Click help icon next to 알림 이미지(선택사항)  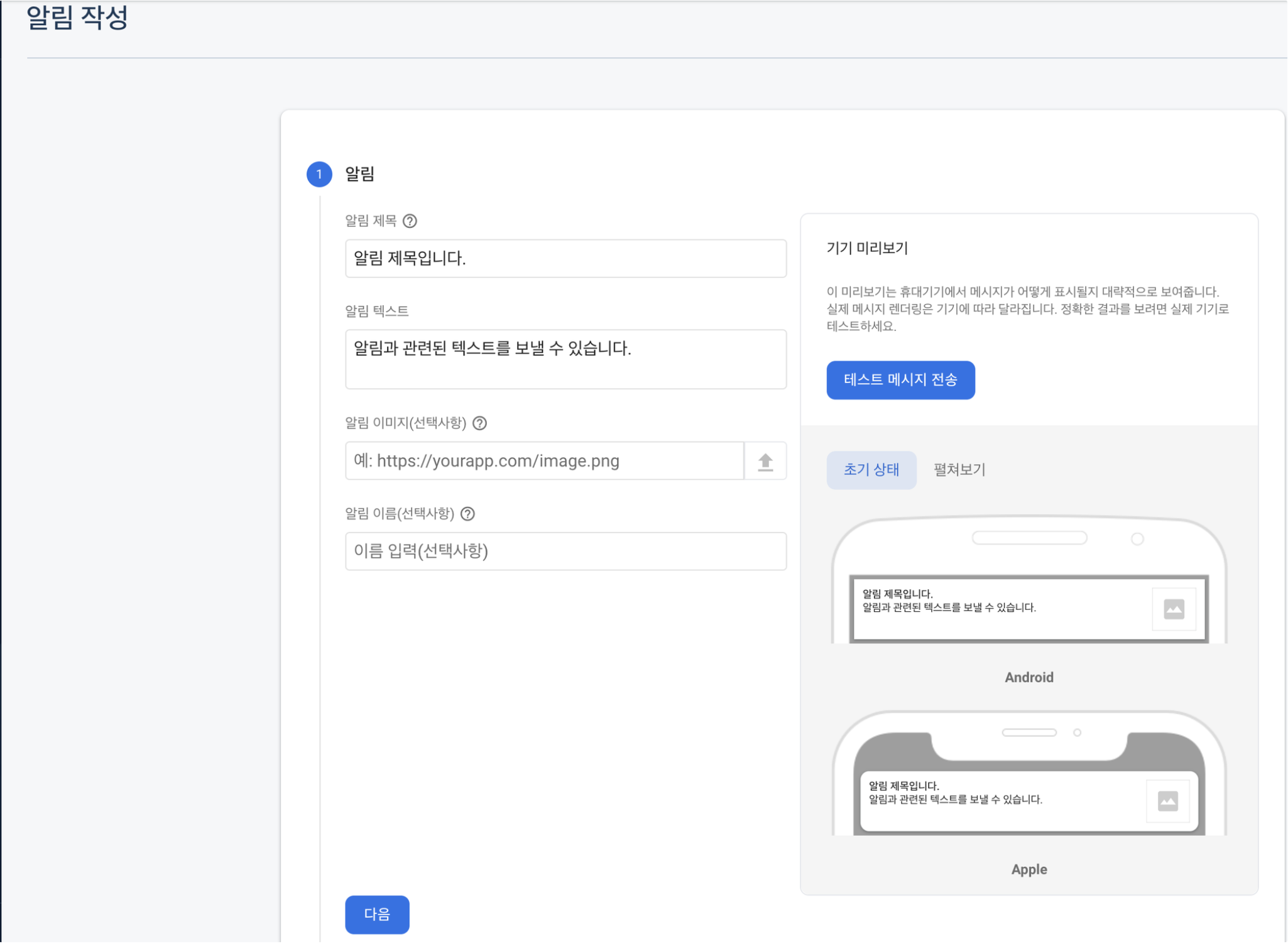pos(479,423)
